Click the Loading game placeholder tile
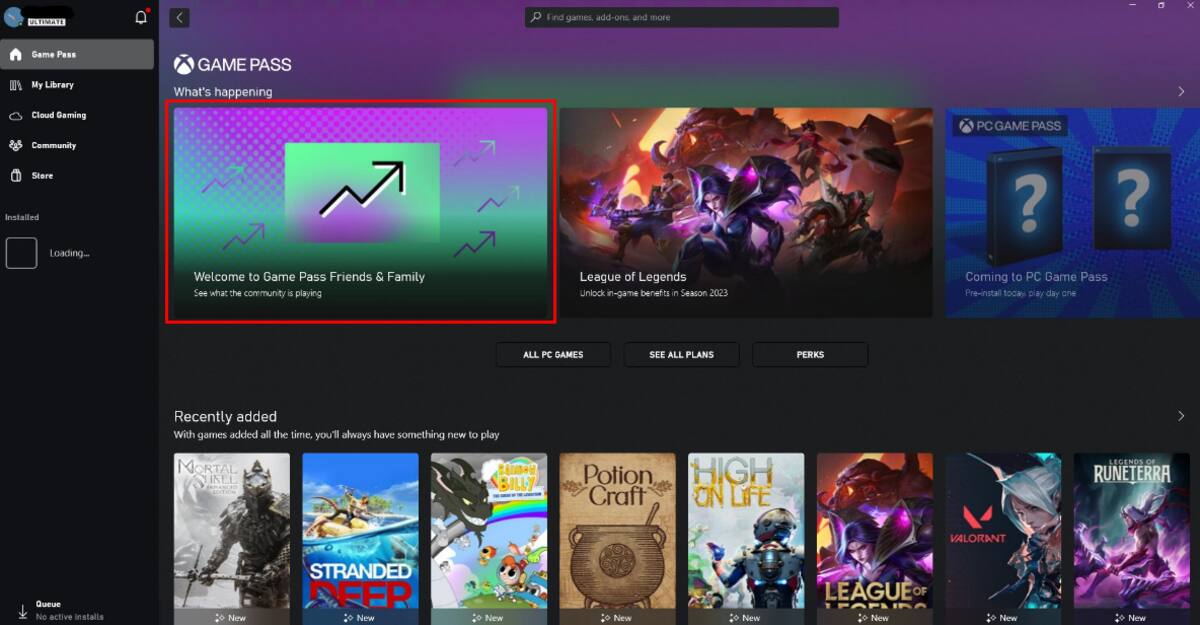Viewport: 1200px width, 625px height. pos(22,253)
